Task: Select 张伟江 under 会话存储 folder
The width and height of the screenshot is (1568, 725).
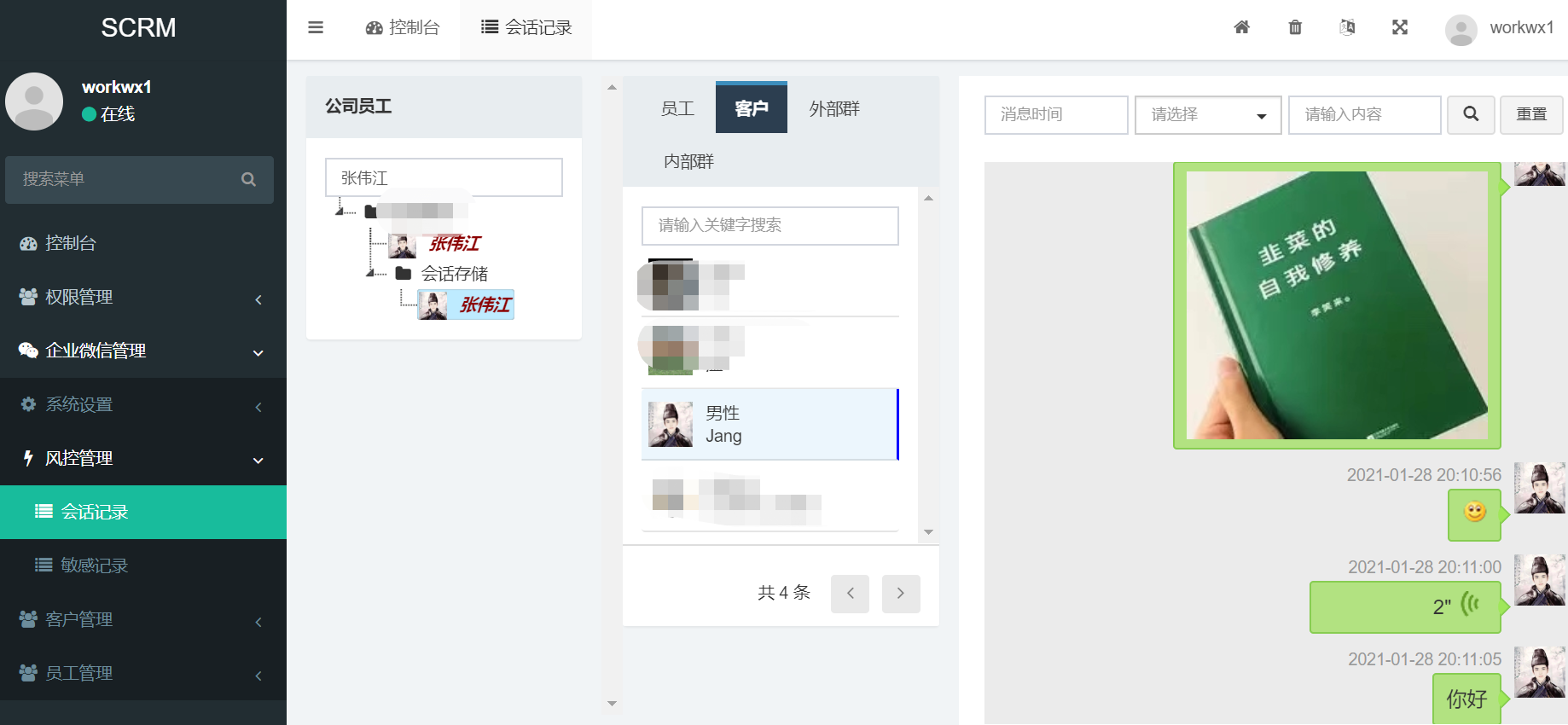Action: (466, 304)
